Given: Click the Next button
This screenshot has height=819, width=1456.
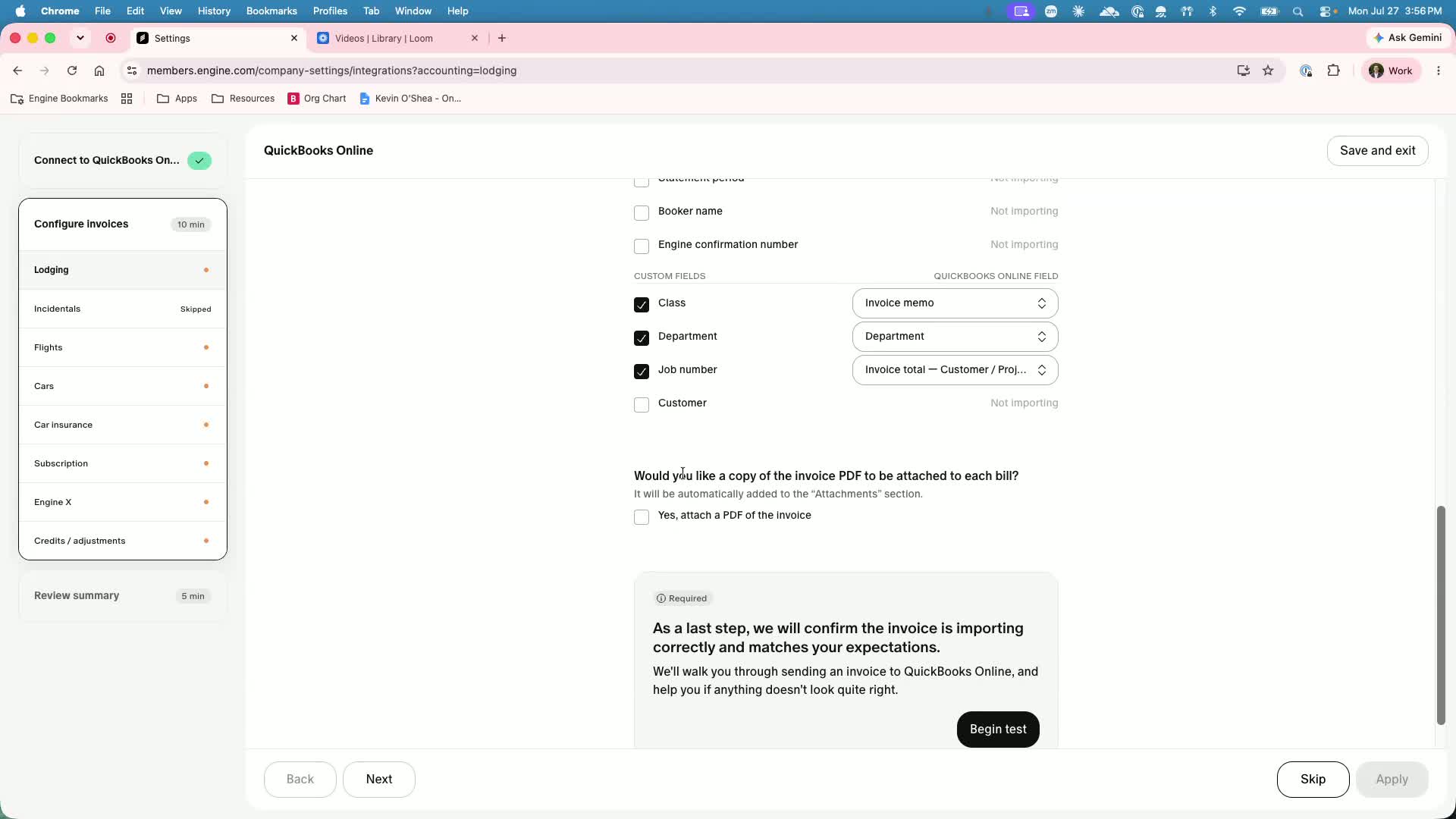Looking at the screenshot, I should pos(379,780).
